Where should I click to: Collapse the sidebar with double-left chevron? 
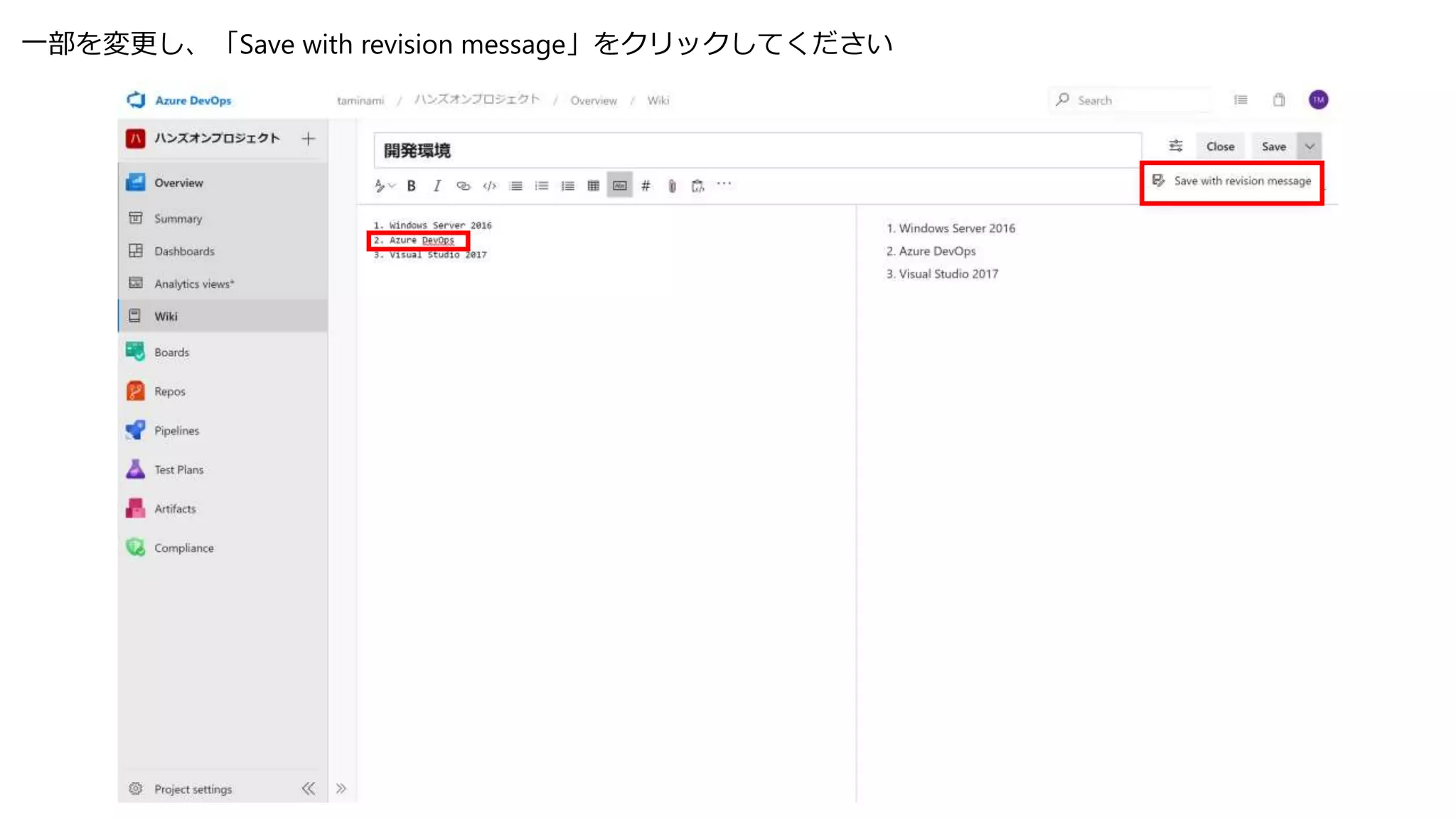309,788
